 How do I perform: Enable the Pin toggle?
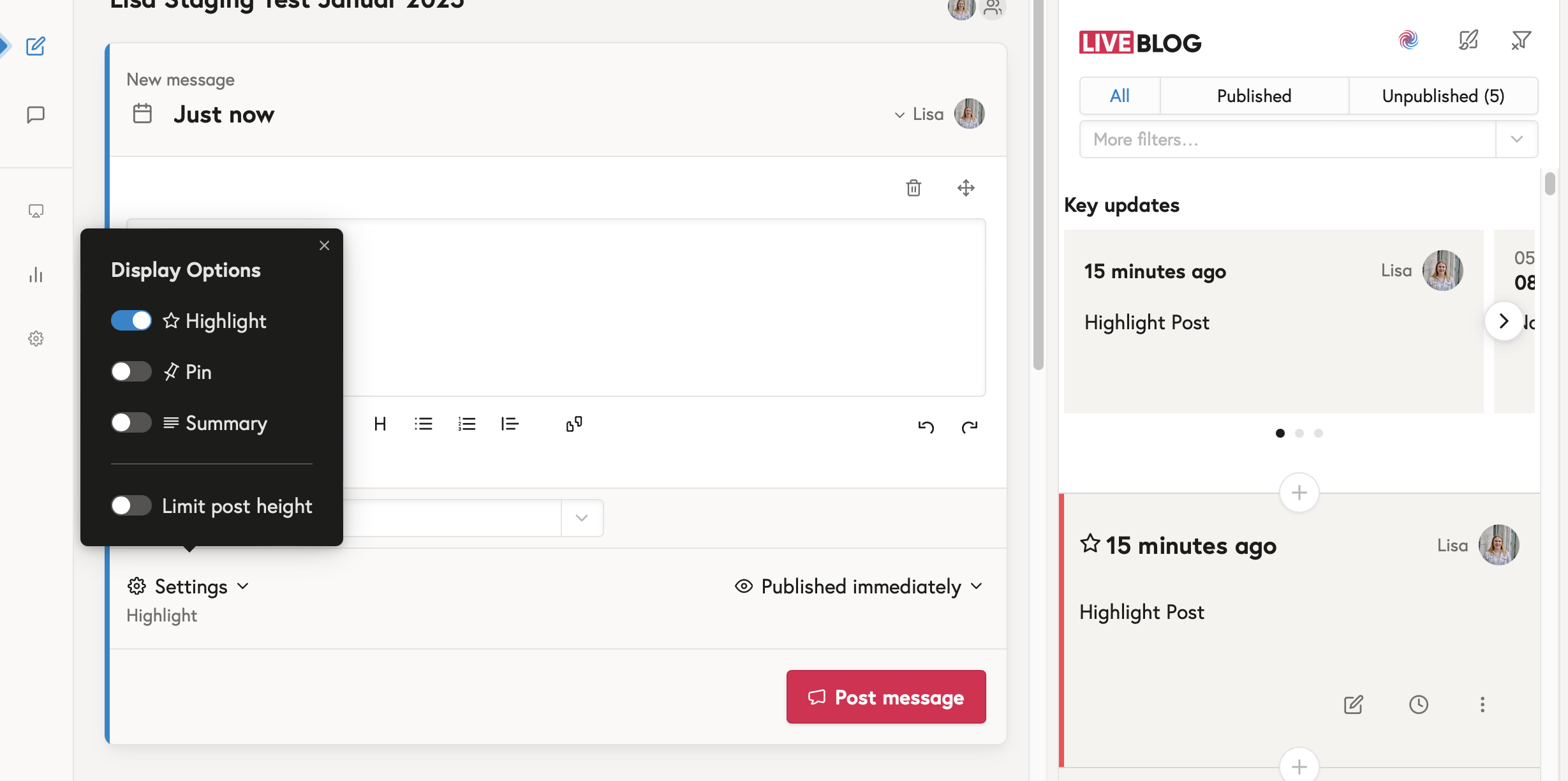[x=131, y=371]
